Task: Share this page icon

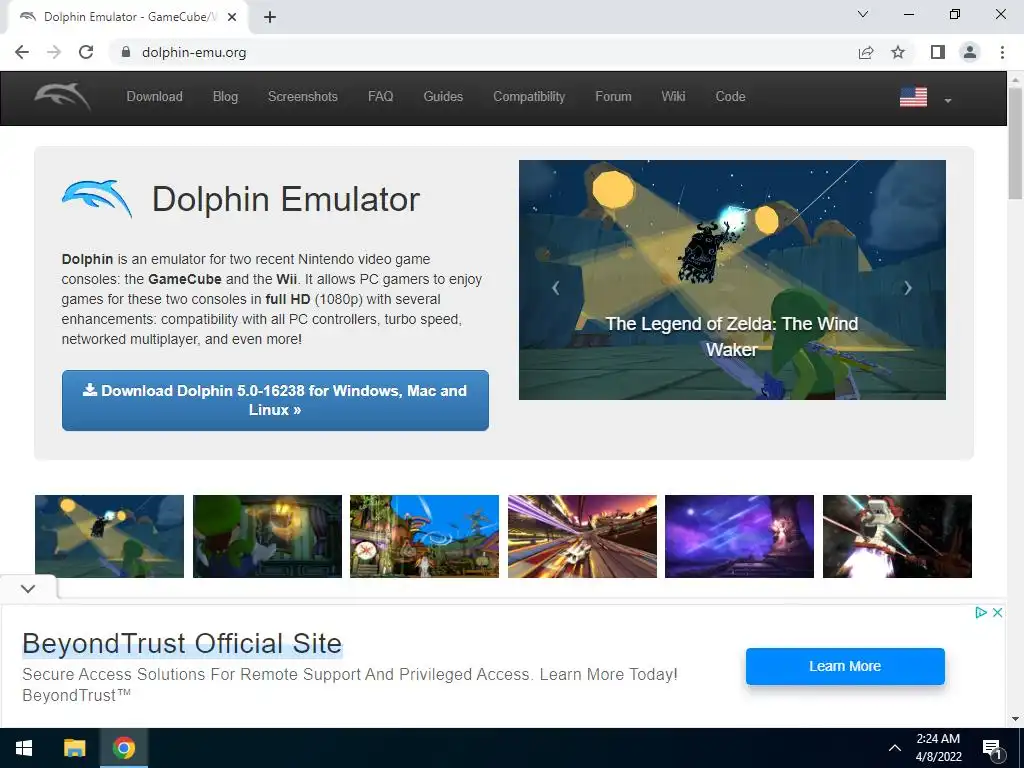Action: click(866, 52)
